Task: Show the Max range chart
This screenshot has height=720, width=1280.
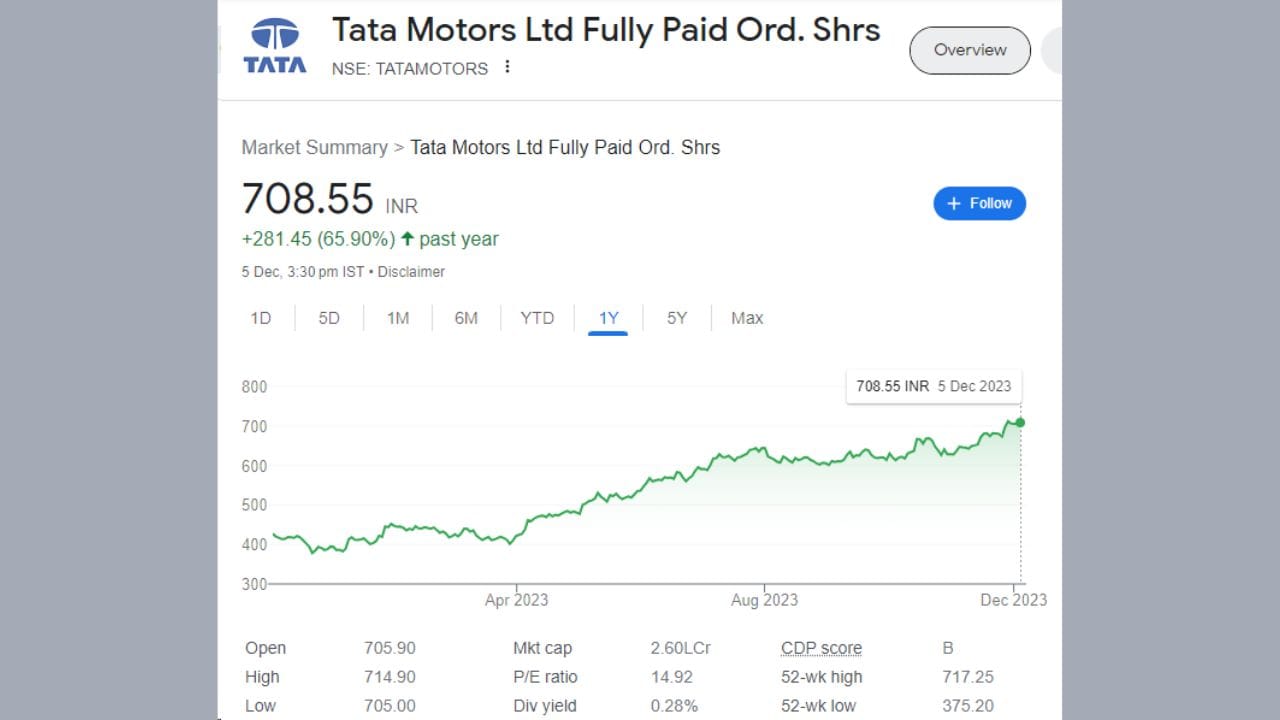Action: click(747, 318)
